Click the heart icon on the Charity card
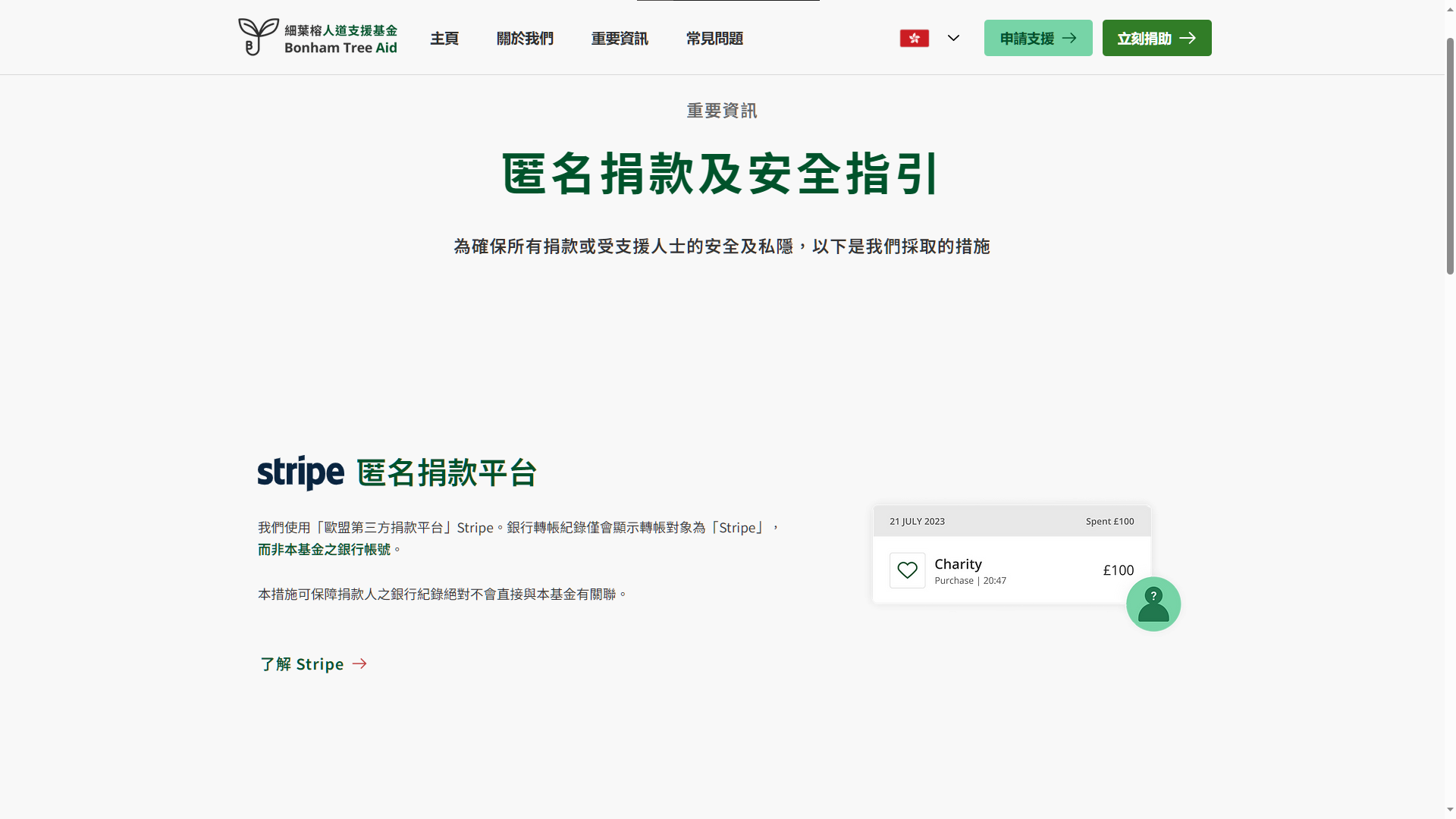This screenshot has height=819, width=1456. click(x=907, y=570)
